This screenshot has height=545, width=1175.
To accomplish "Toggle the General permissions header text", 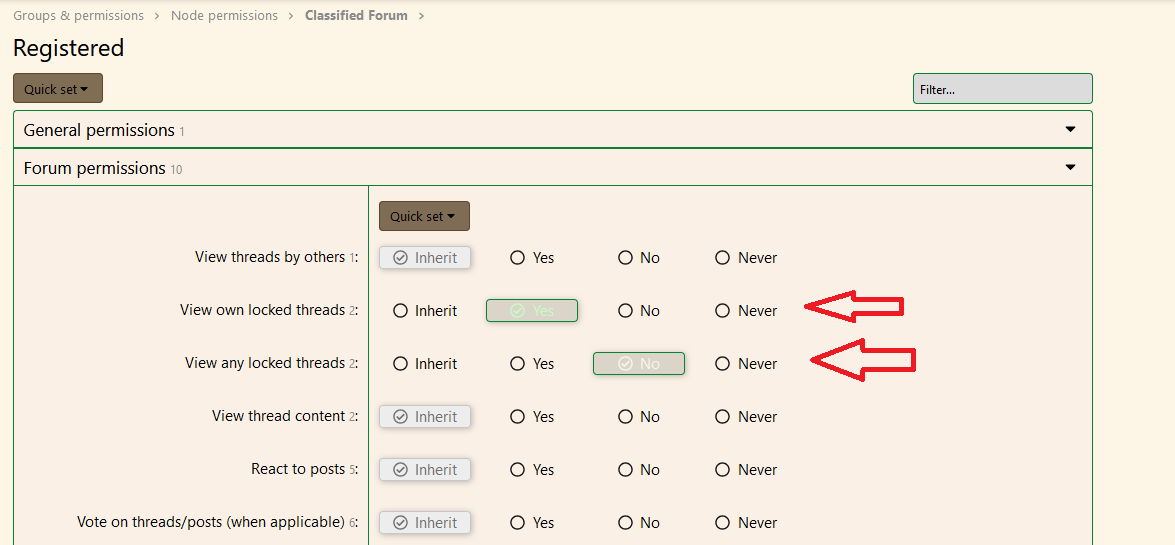I will coord(99,130).
